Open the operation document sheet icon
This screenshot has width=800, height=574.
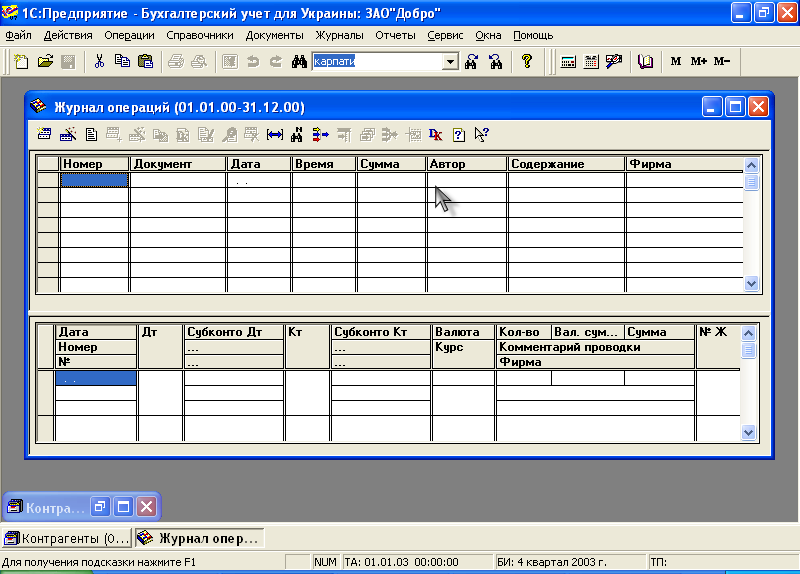coord(91,135)
